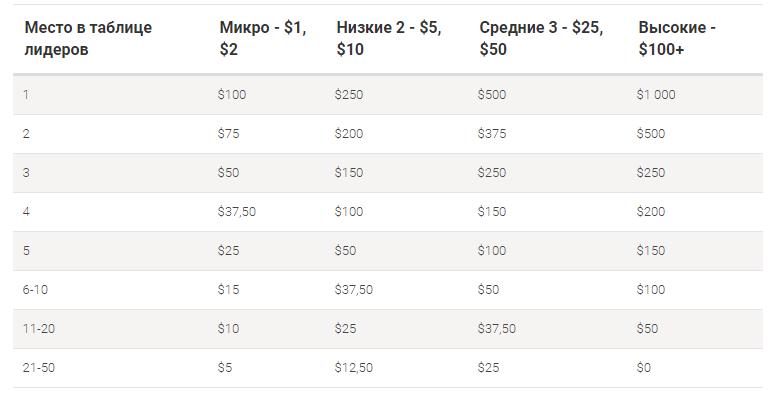Select the $500 cell in the Средние column
Image resolution: width=771 pixels, height=396 pixels.
tap(492, 94)
